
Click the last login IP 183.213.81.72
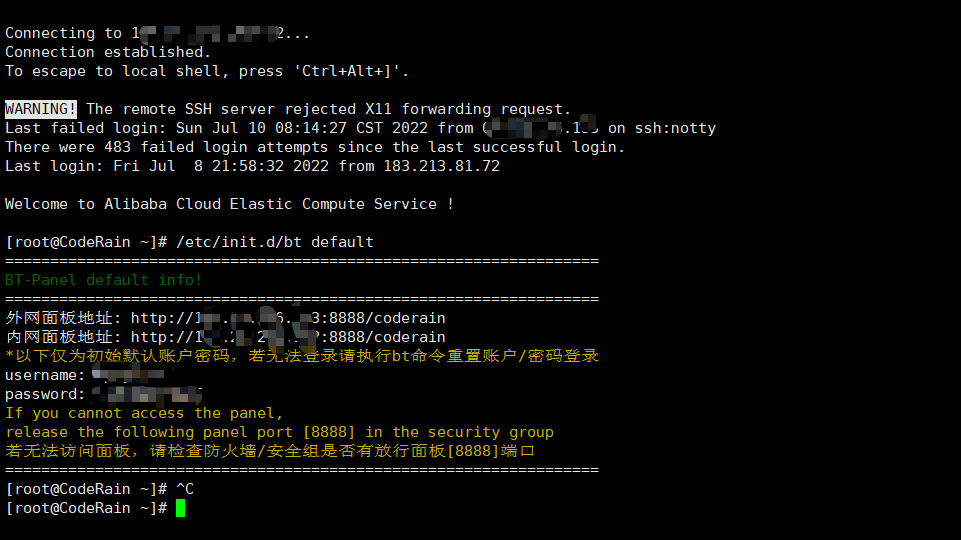(x=441, y=166)
